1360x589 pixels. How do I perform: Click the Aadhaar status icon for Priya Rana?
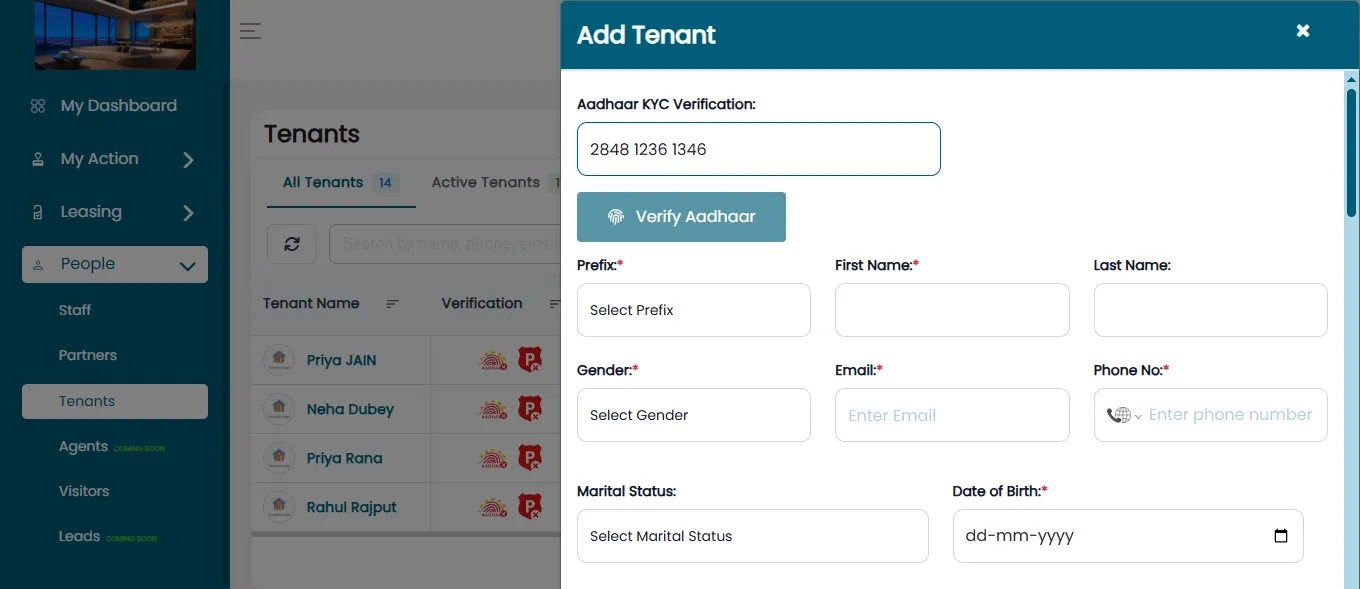coord(494,458)
